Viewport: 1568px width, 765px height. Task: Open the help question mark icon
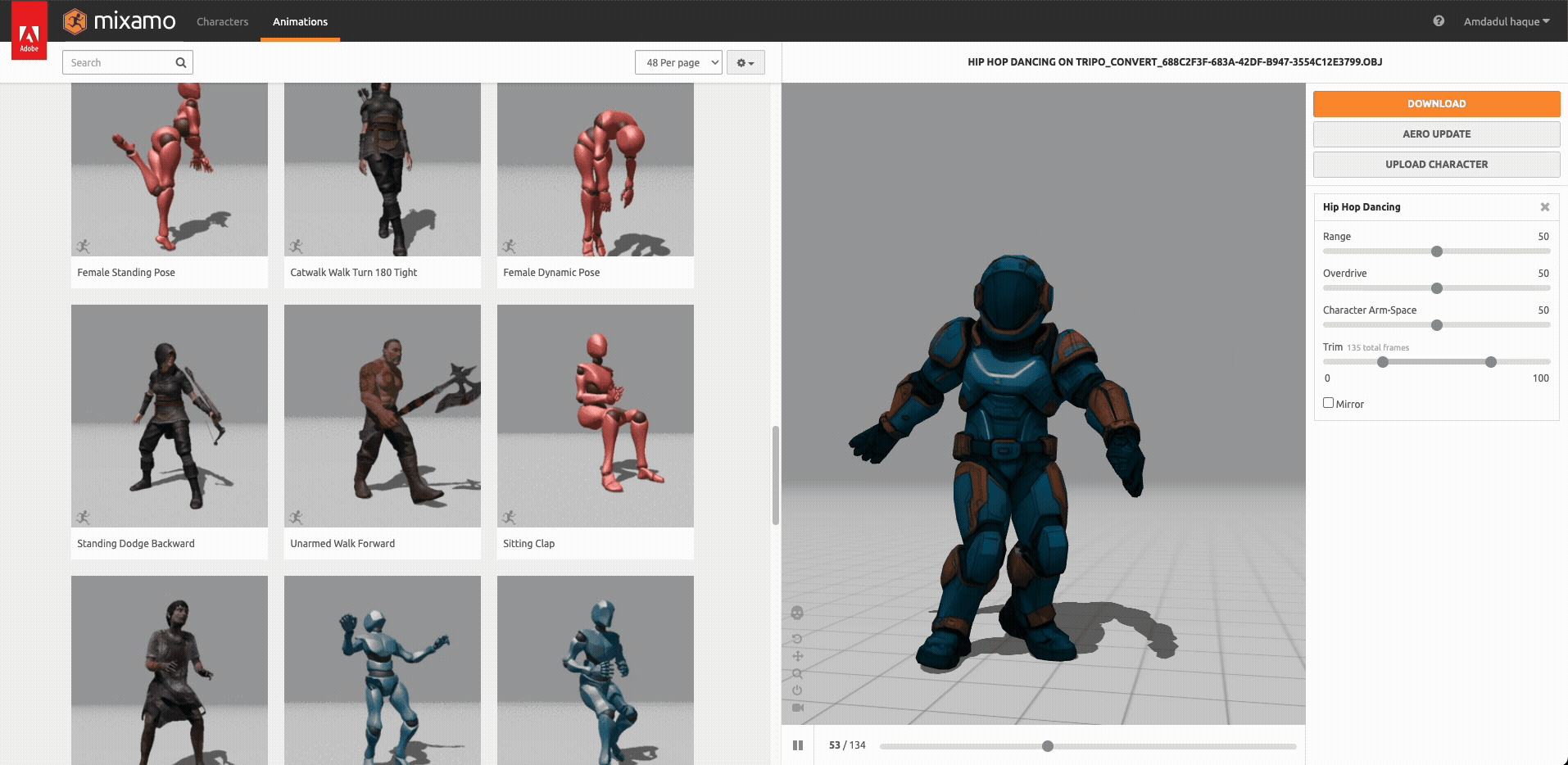coord(1439,21)
